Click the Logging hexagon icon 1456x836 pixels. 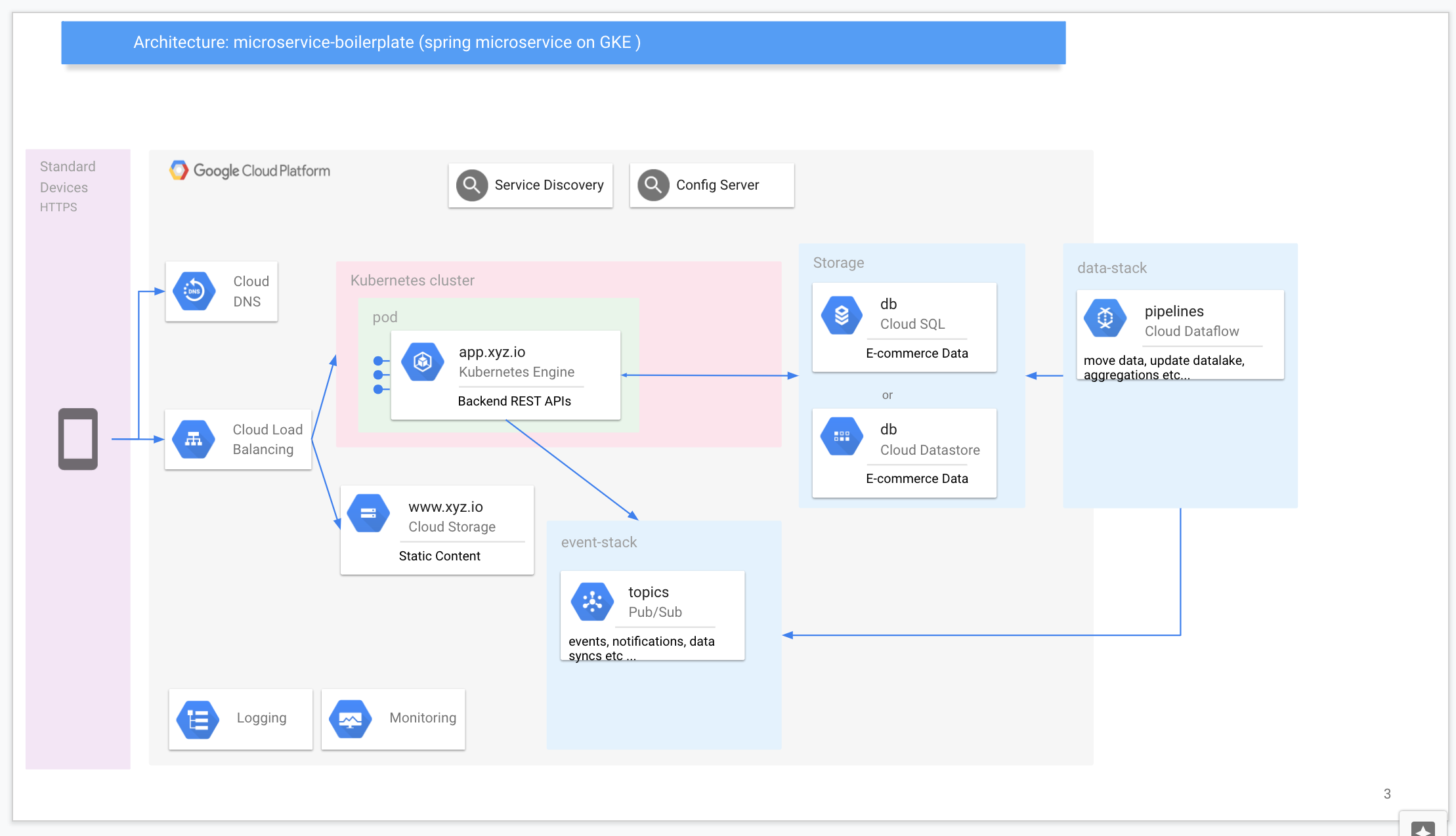[x=198, y=720]
